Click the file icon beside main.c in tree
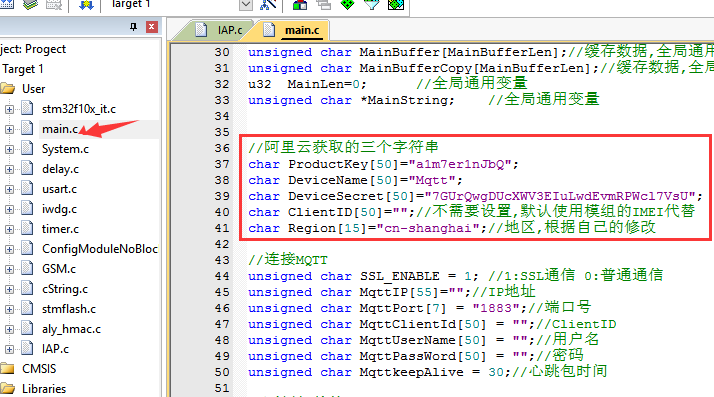714x397 pixels. (27, 128)
